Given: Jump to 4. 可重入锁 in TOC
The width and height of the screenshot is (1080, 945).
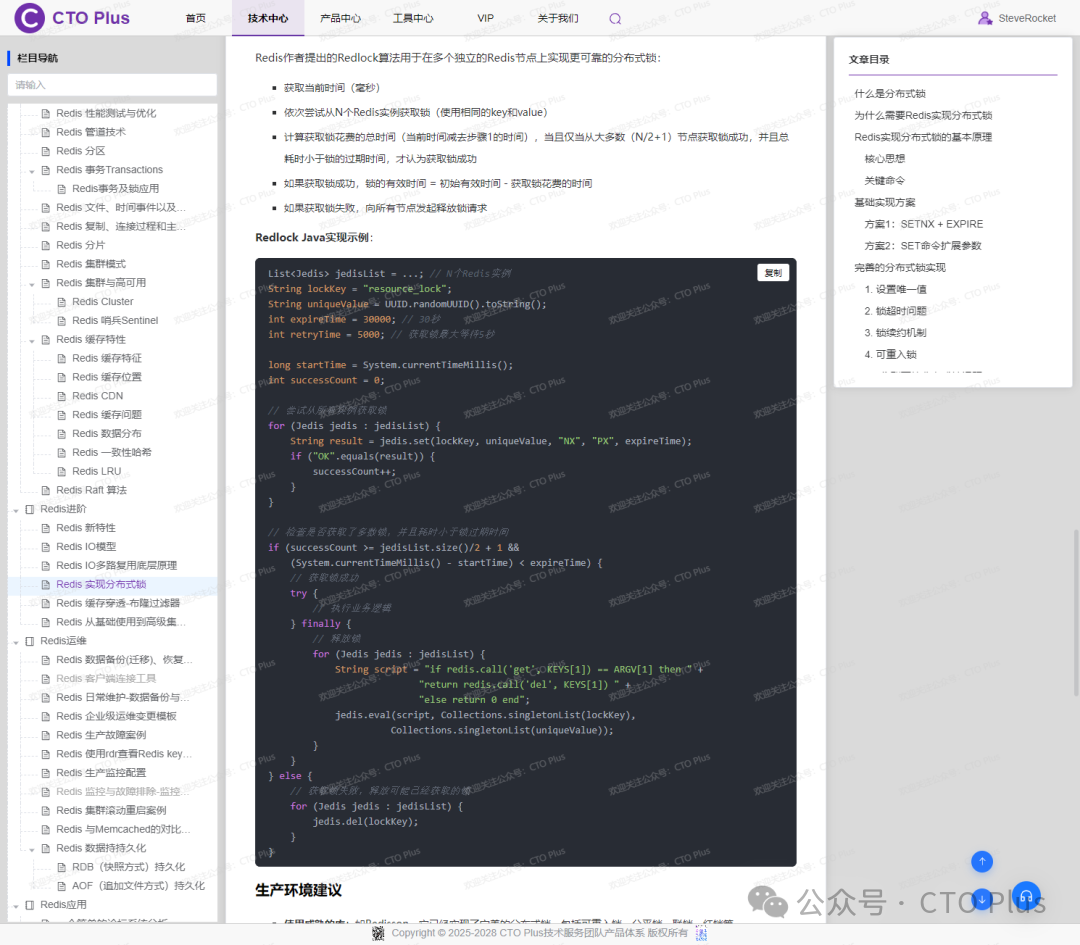Looking at the screenshot, I should (891, 354).
